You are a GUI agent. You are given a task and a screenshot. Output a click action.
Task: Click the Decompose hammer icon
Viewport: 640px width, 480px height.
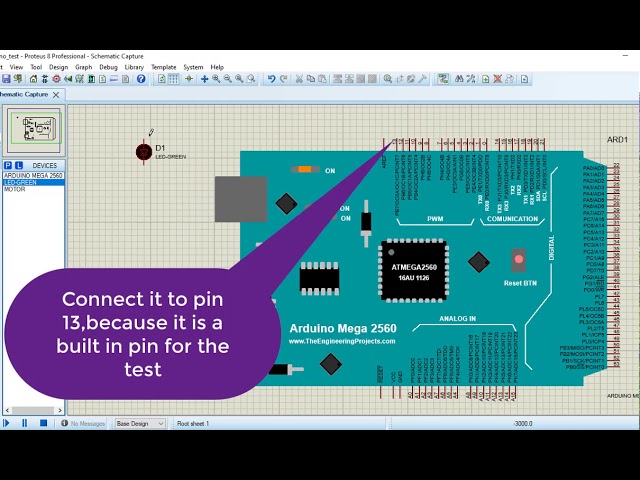[423, 79]
